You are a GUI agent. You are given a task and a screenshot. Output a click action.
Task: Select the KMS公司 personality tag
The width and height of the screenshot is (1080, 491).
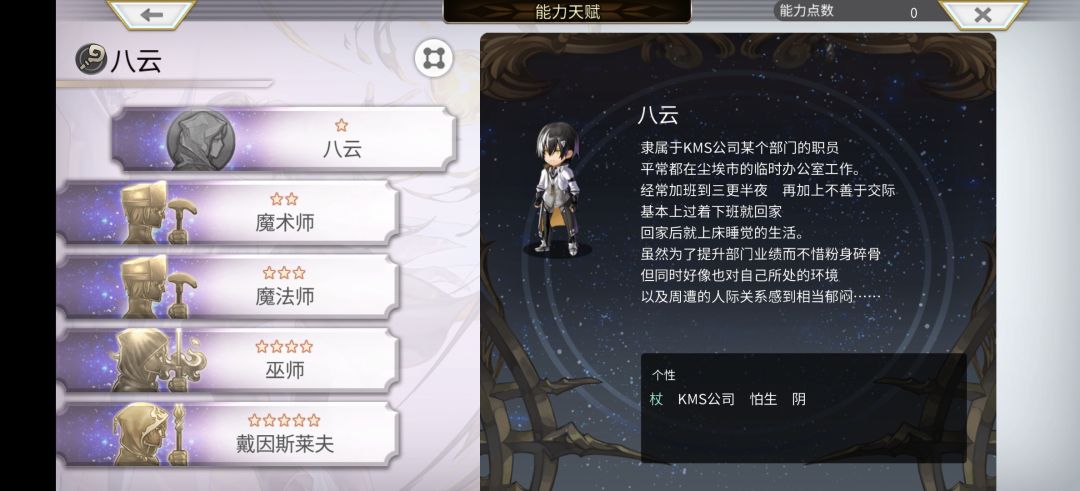pos(706,399)
